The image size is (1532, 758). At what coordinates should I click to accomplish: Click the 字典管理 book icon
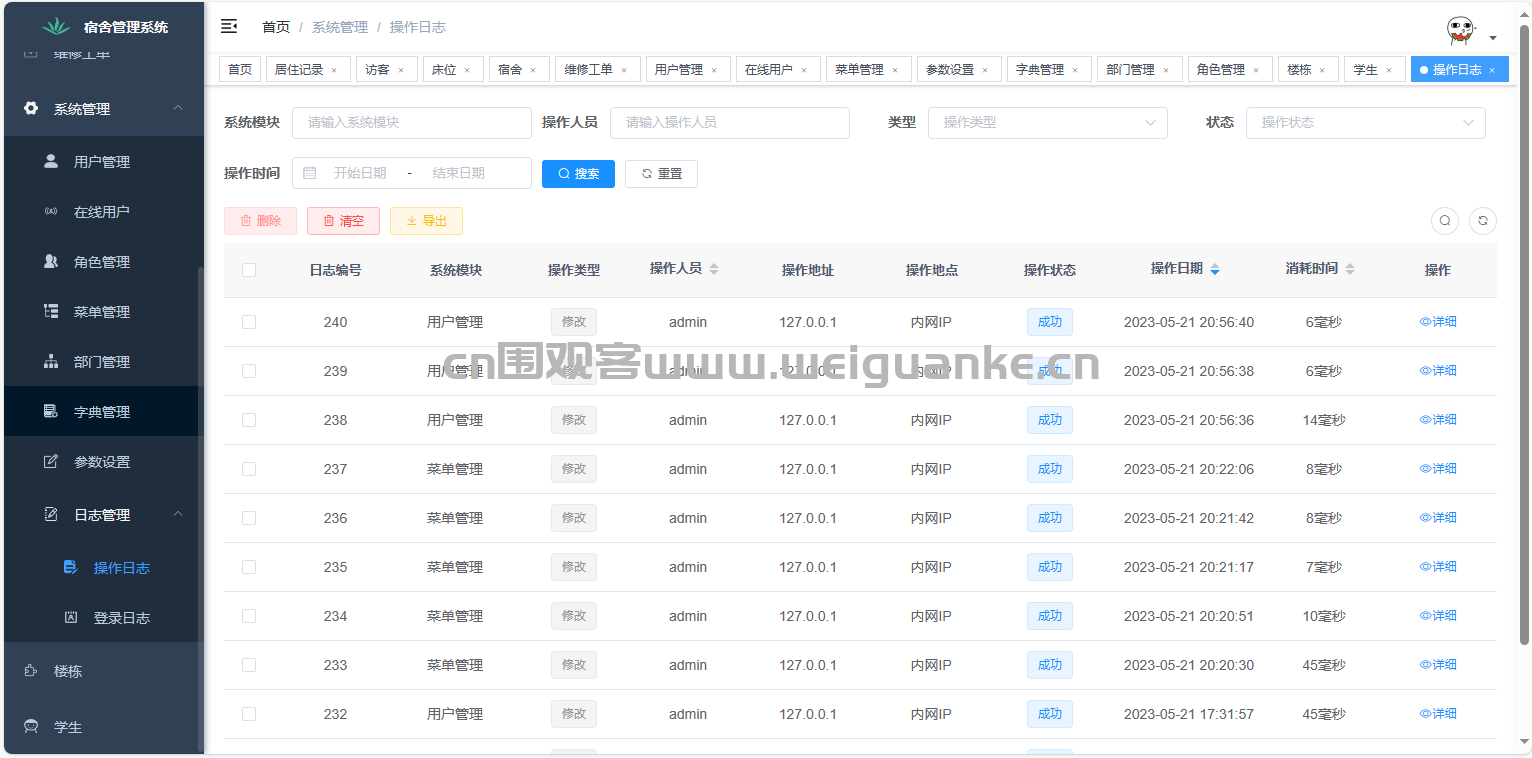pos(51,411)
